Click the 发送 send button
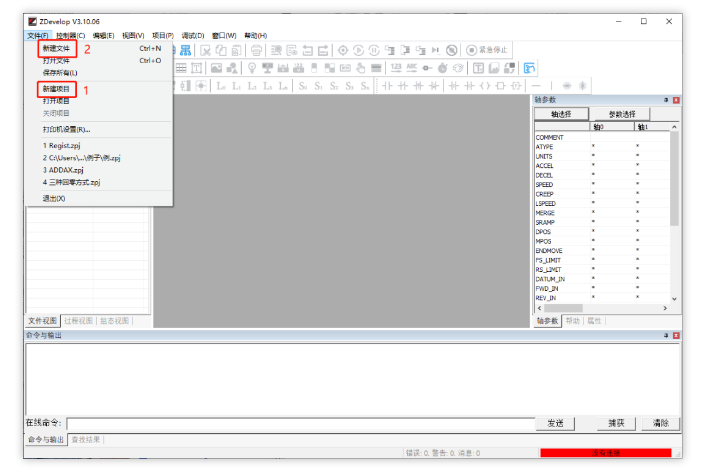 (x=555, y=423)
